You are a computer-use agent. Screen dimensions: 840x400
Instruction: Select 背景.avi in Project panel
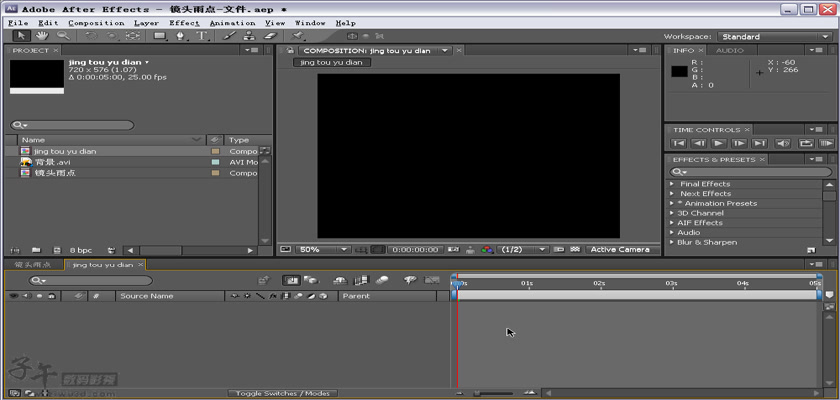click(52, 162)
